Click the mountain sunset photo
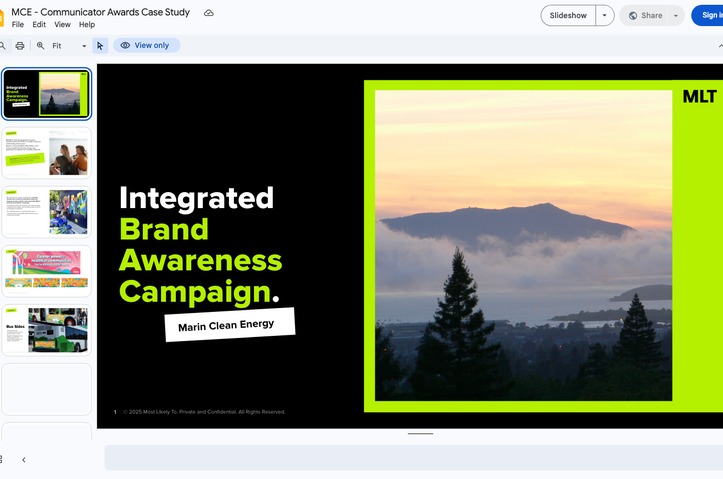This screenshot has width=723, height=479. 523,245
